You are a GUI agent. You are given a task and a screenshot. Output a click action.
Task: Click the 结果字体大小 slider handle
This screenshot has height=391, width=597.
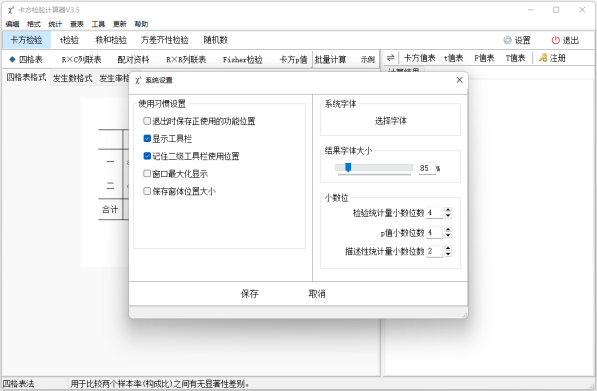tap(348, 168)
